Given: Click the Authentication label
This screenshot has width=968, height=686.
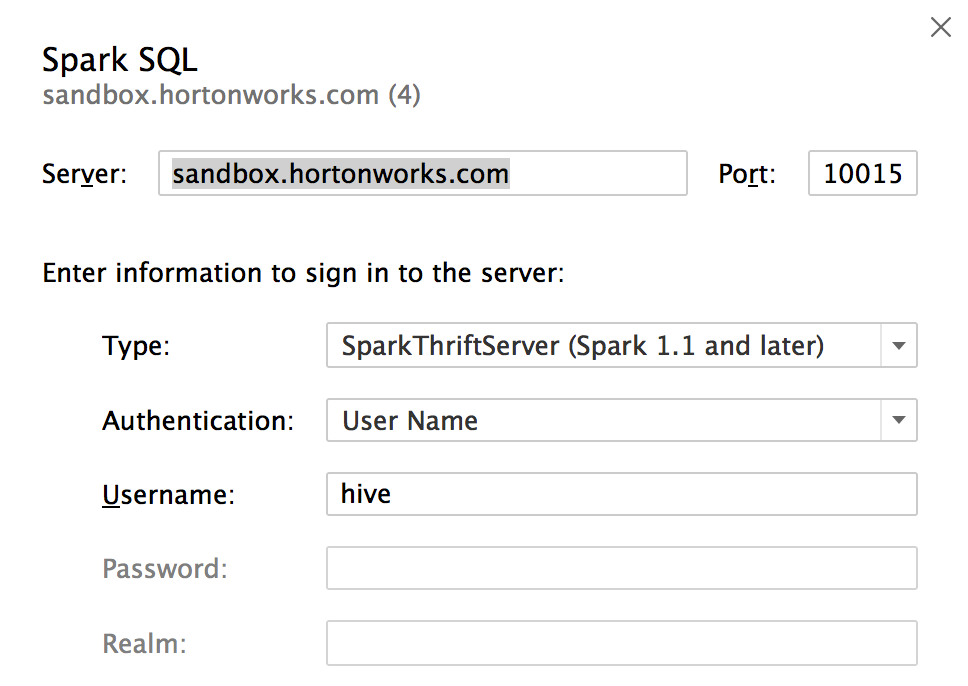Looking at the screenshot, I should (198, 421).
